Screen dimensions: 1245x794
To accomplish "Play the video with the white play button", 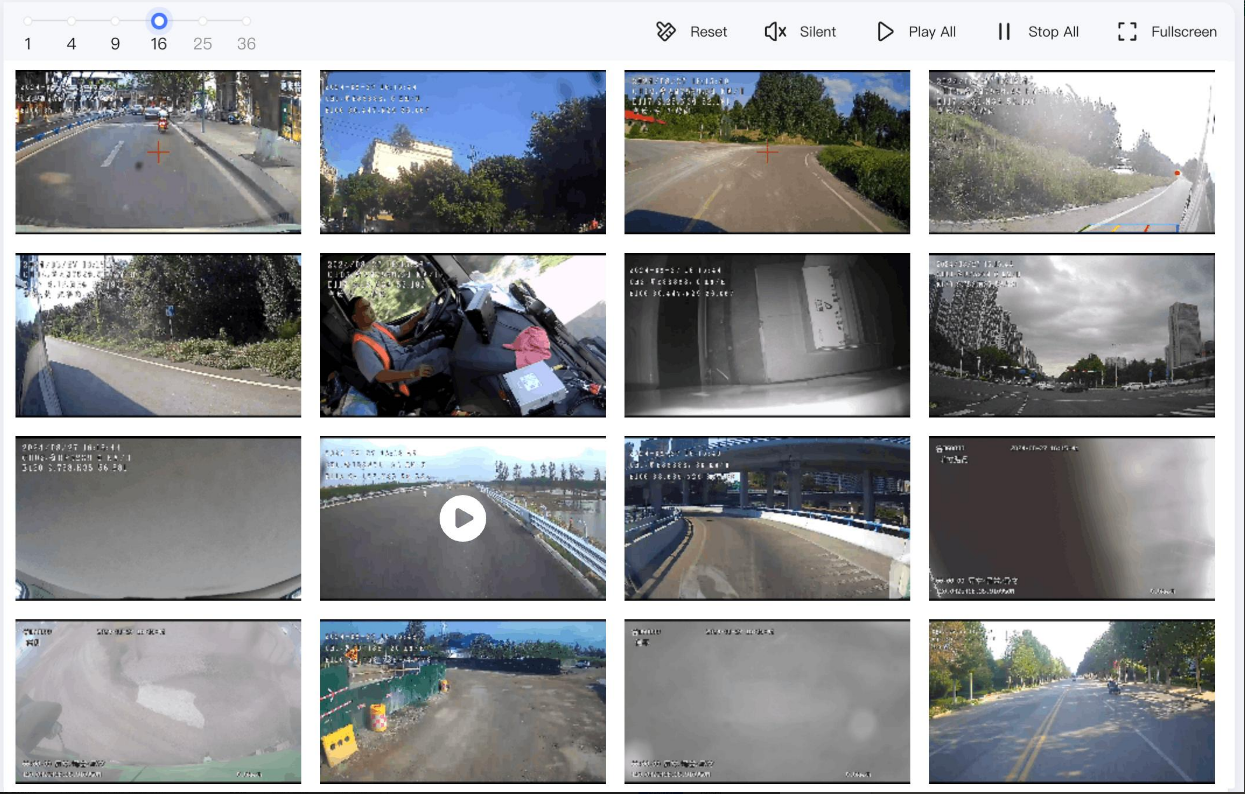I will pos(462,518).
